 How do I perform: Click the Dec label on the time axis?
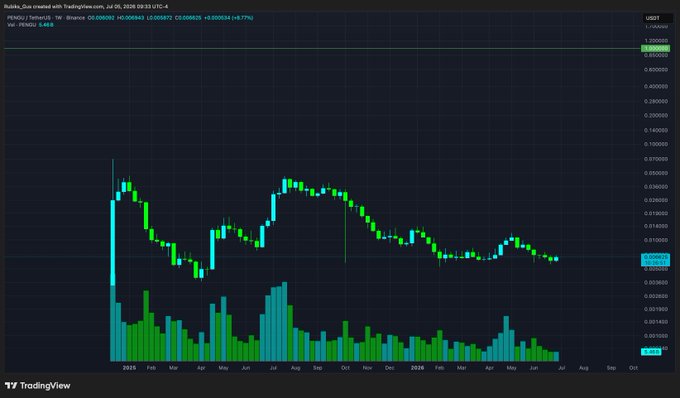tap(389, 368)
